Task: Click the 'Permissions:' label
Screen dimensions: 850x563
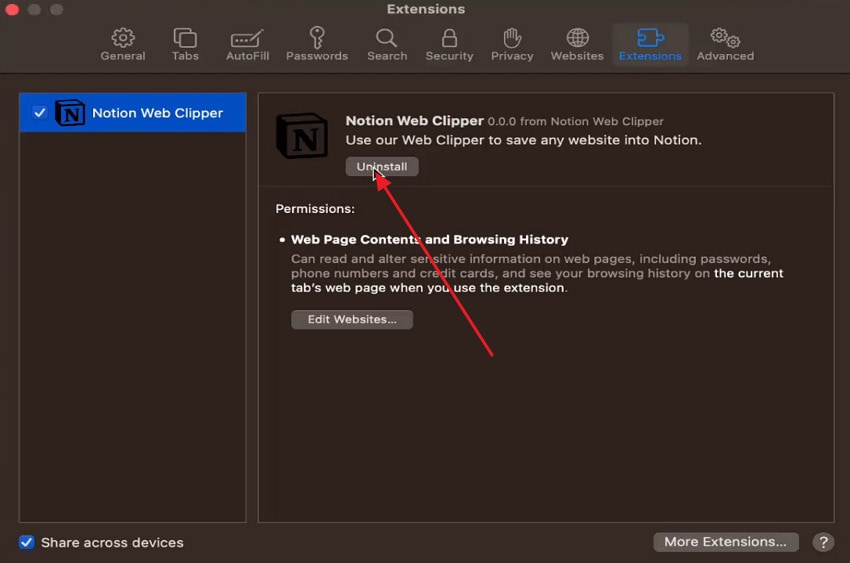Action: pyautogui.click(x=315, y=209)
